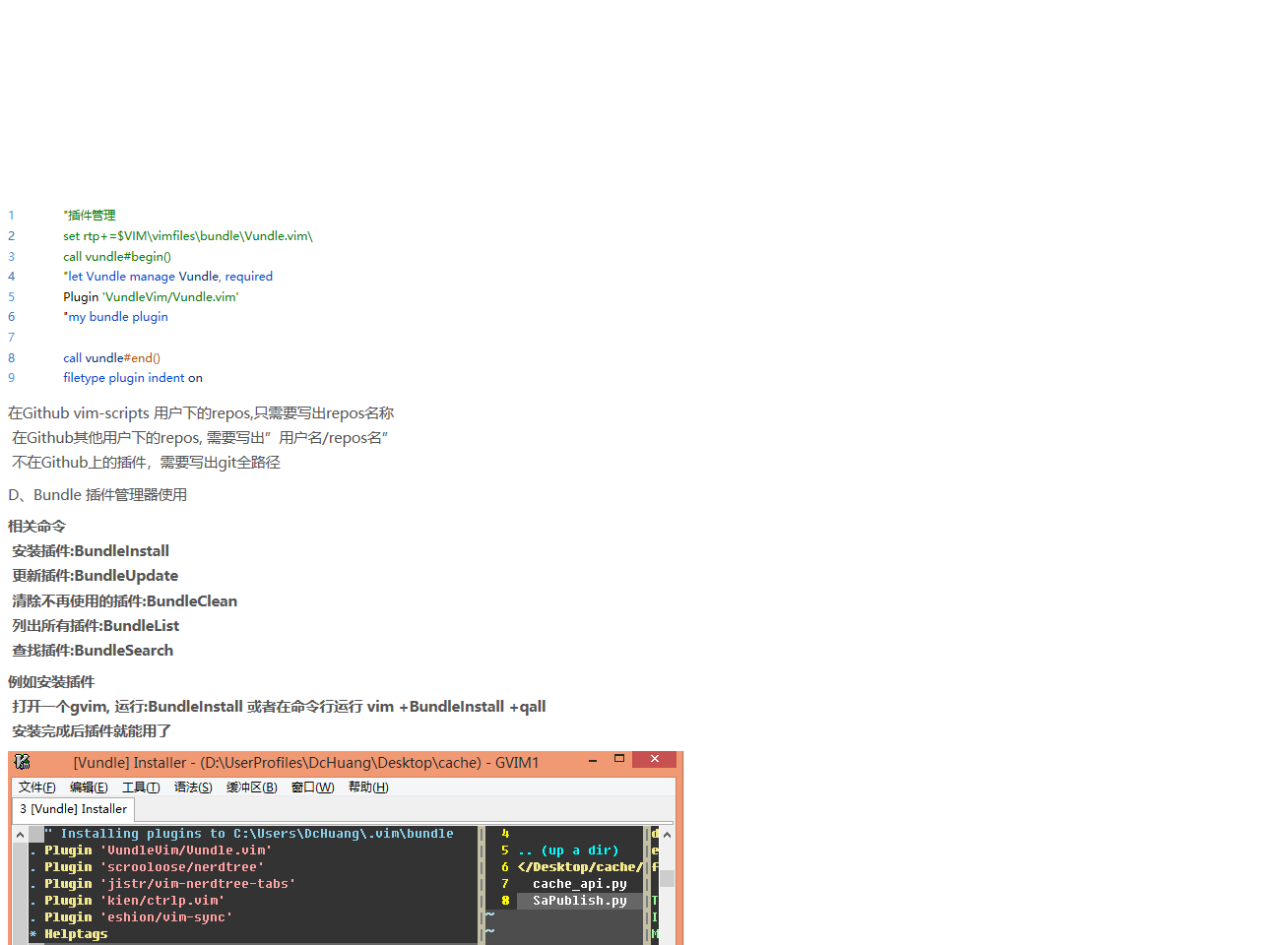Open the 工具(T) menu in GVIM

point(141,787)
